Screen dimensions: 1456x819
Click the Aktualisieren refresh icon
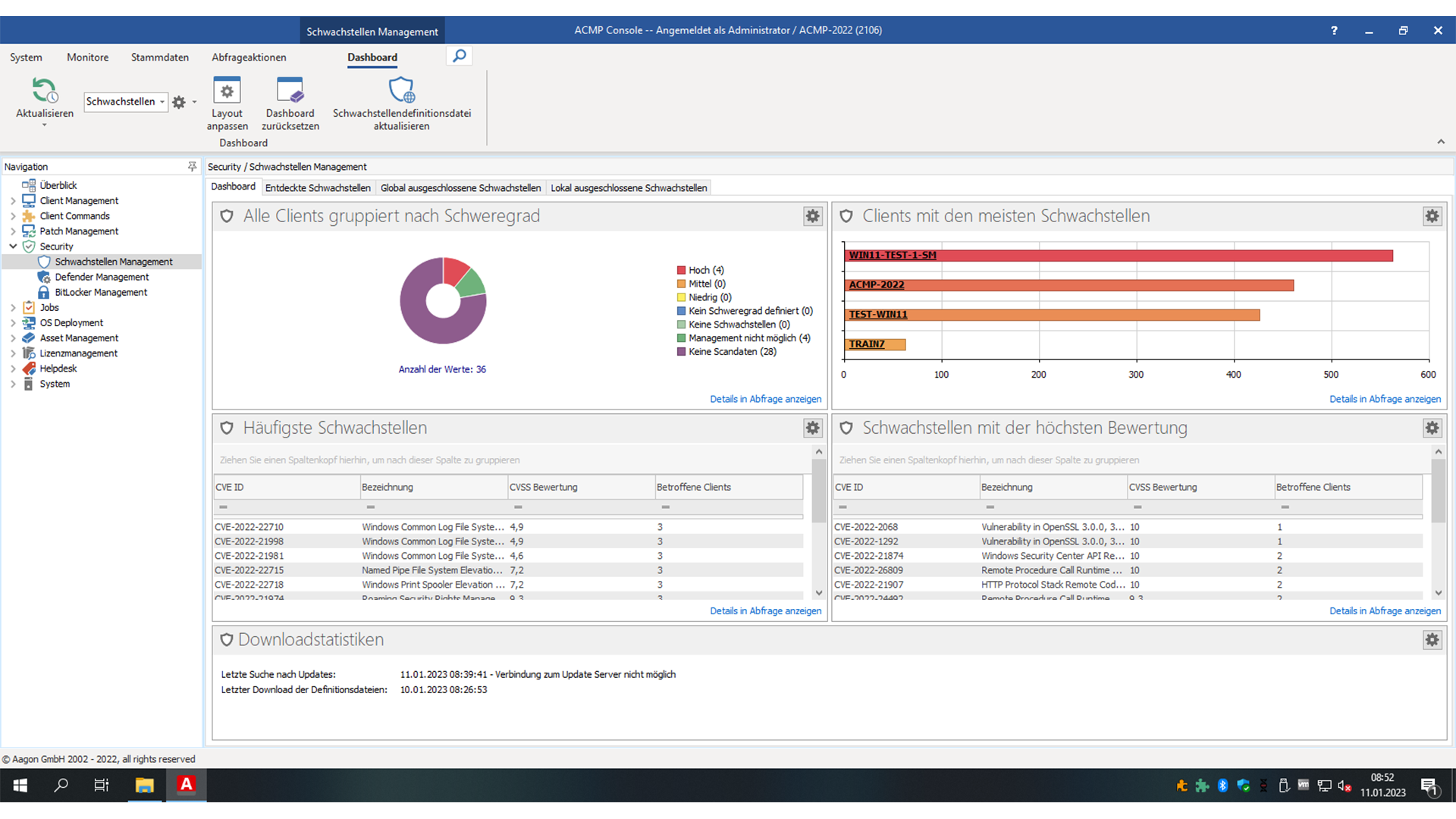[x=44, y=93]
